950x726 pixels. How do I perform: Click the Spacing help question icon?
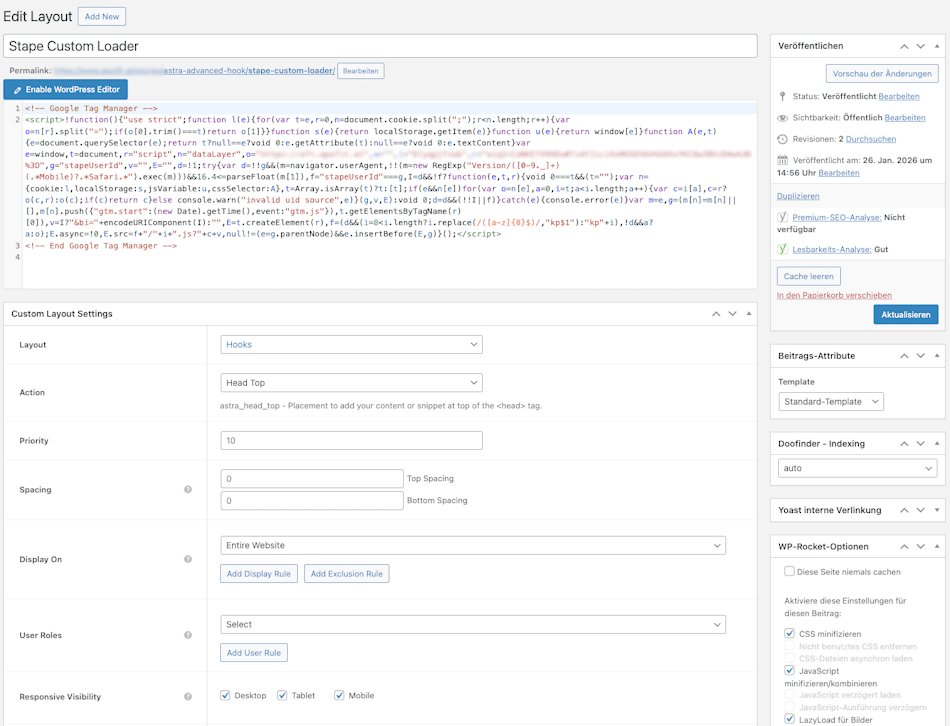point(188,490)
